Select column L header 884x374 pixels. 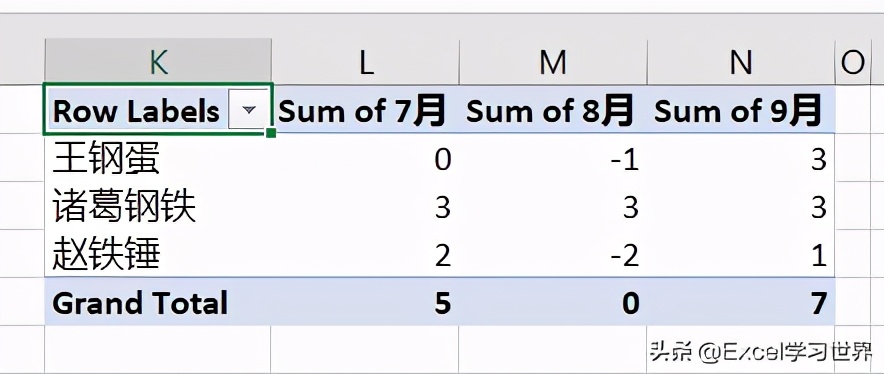(x=365, y=61)
